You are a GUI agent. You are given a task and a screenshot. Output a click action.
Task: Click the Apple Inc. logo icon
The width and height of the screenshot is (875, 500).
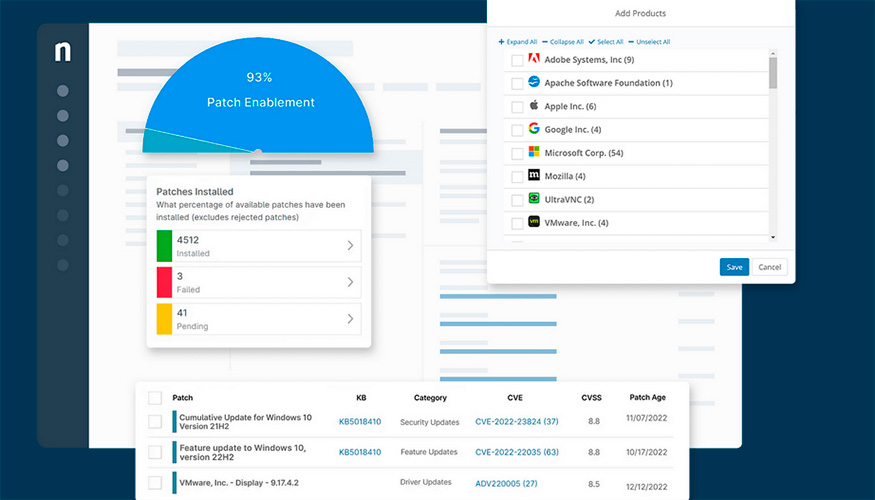tap(534, 106)
